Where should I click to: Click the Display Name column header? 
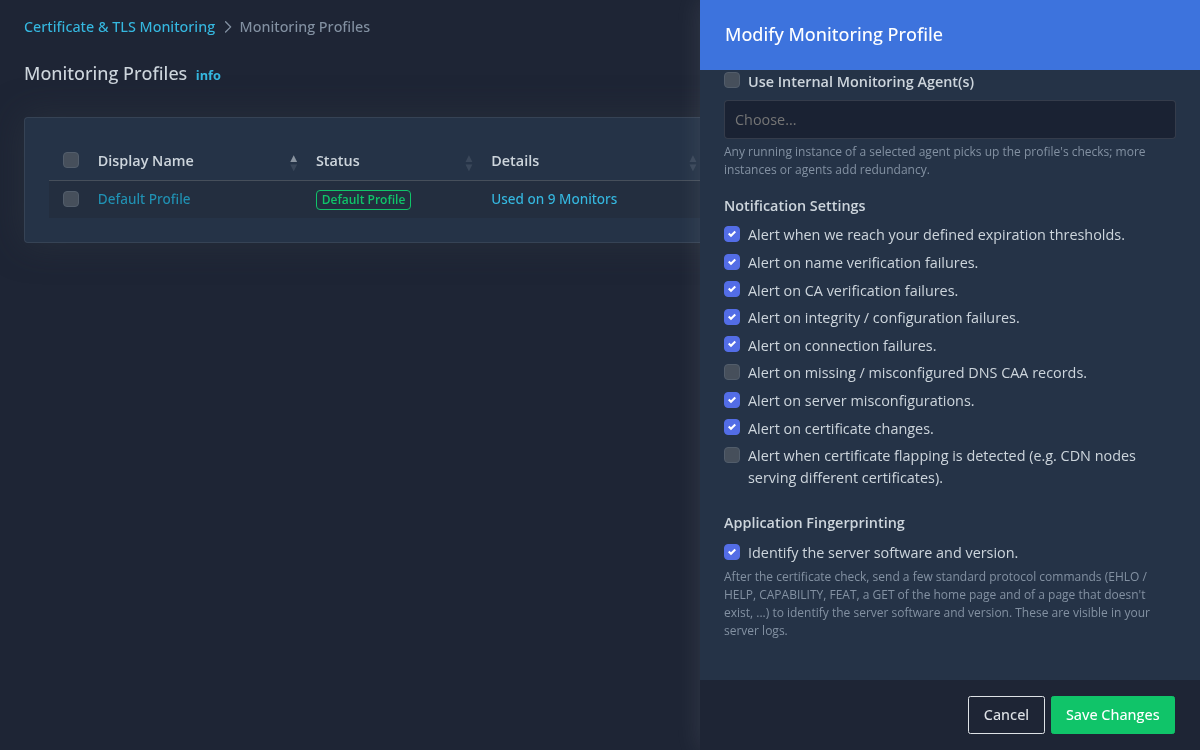[146, 161]
